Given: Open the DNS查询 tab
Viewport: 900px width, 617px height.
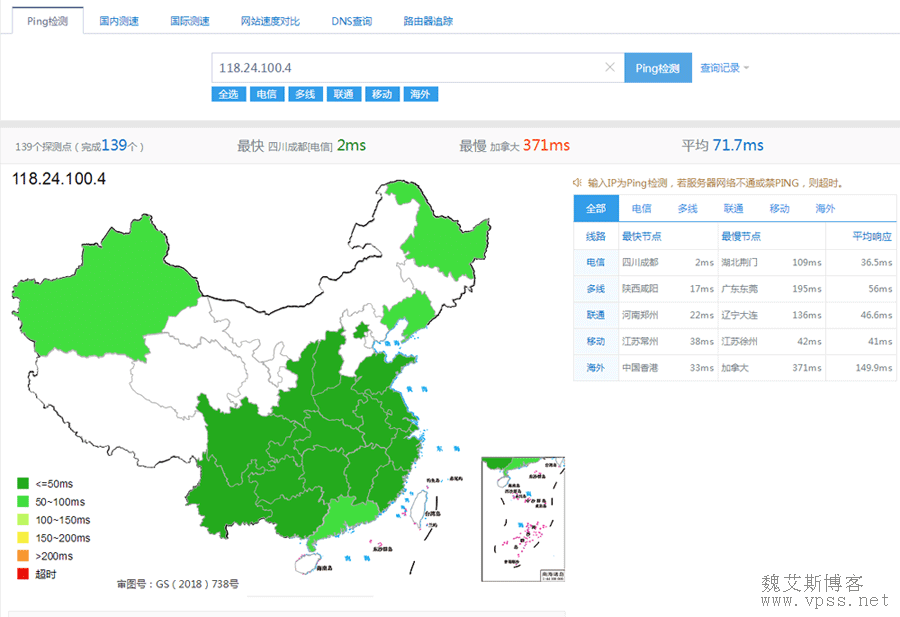Looking at the screenshot, I should coord(351,21).
